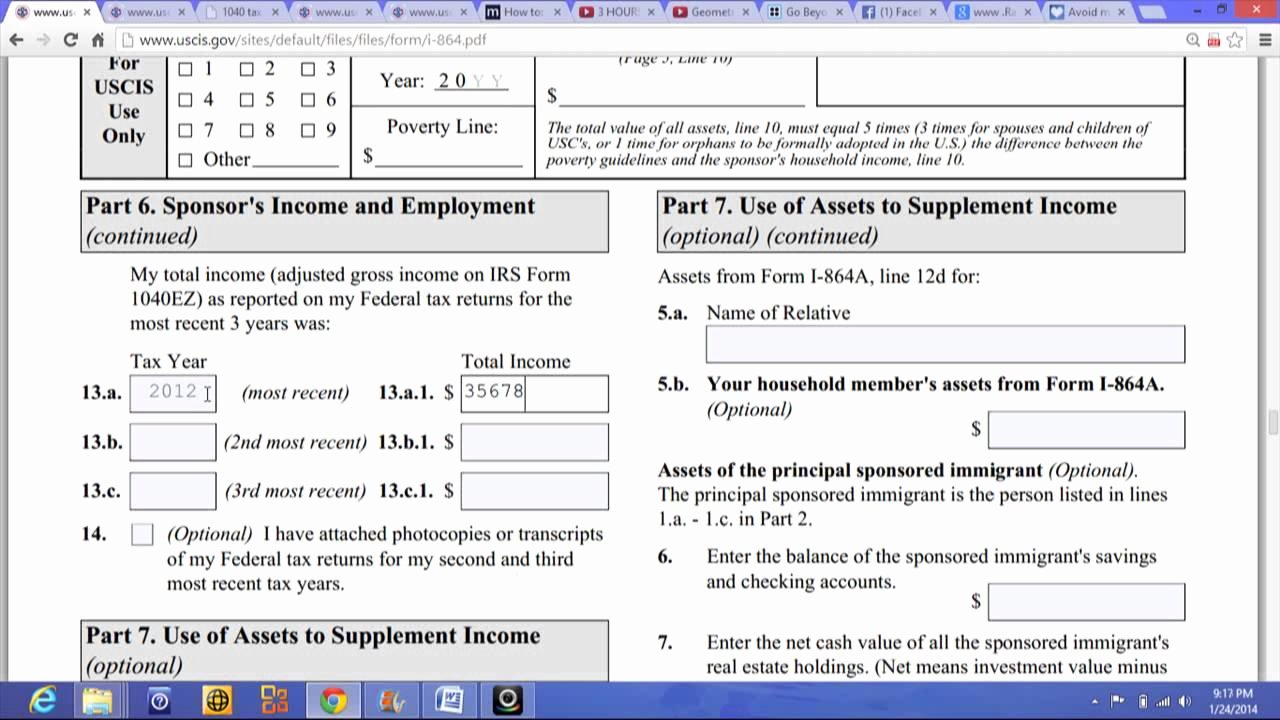Tick USCIS use checkbox 1

pos(185,70)
